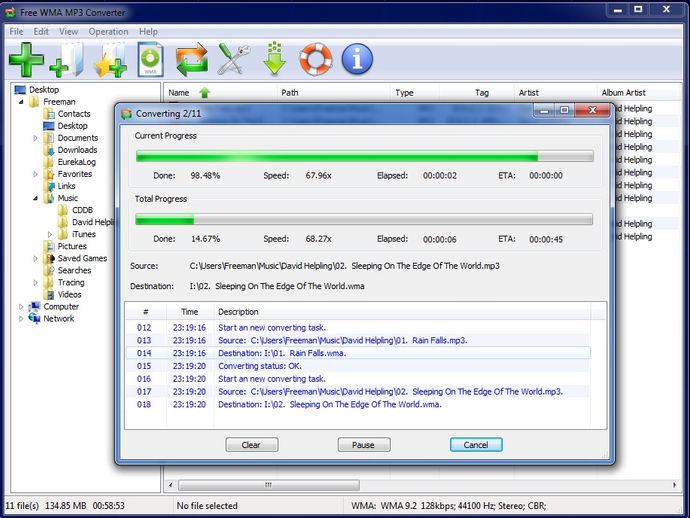Click the Current Progress bar
Viewport: 690px width, 518px height.
click(x=364, y=156)
